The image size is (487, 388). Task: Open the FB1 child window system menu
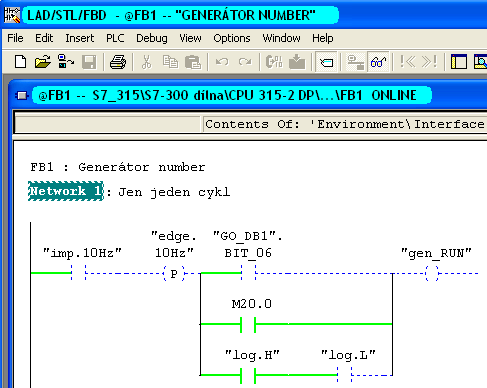[22, 96]
